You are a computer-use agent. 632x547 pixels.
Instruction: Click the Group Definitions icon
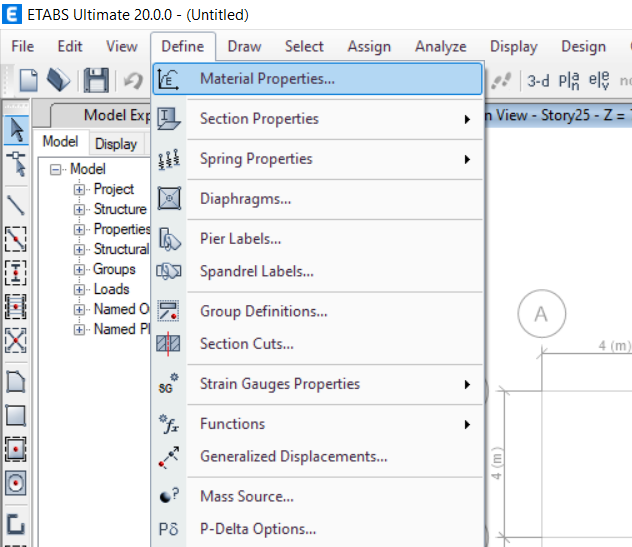point(168,311)
